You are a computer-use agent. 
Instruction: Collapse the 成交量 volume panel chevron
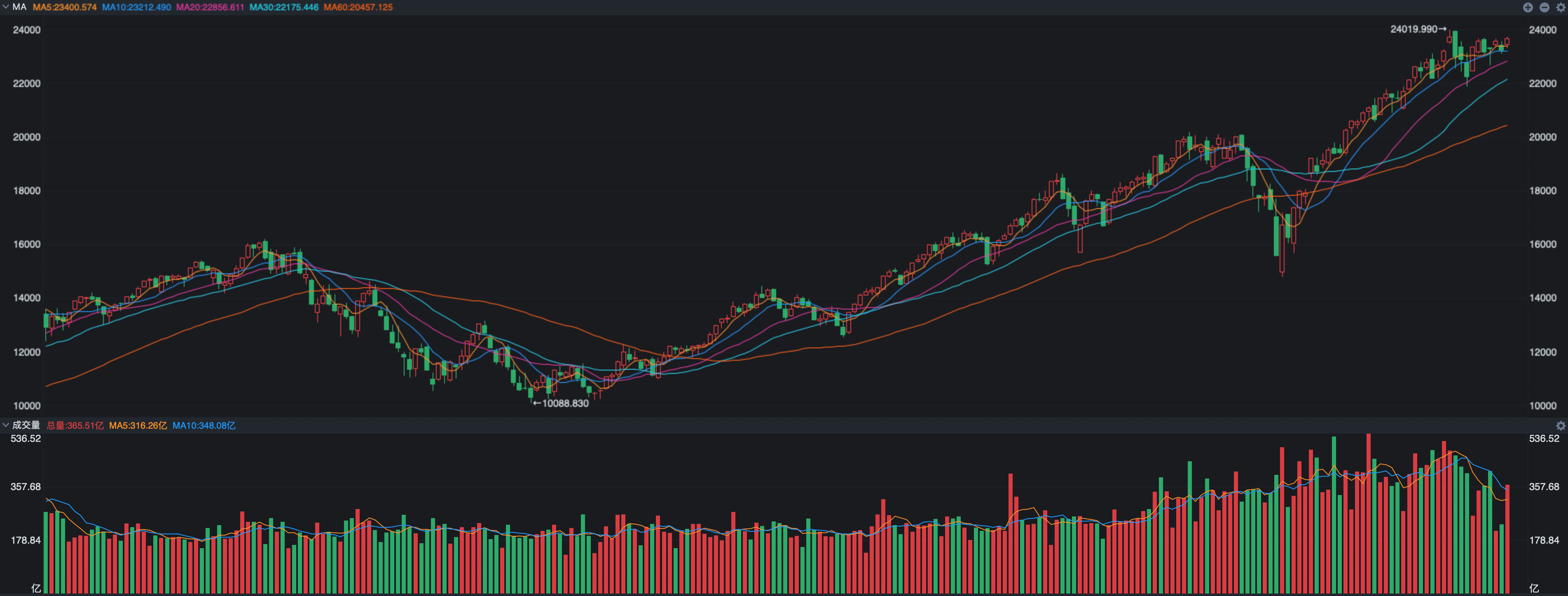[x=5, y=425]
